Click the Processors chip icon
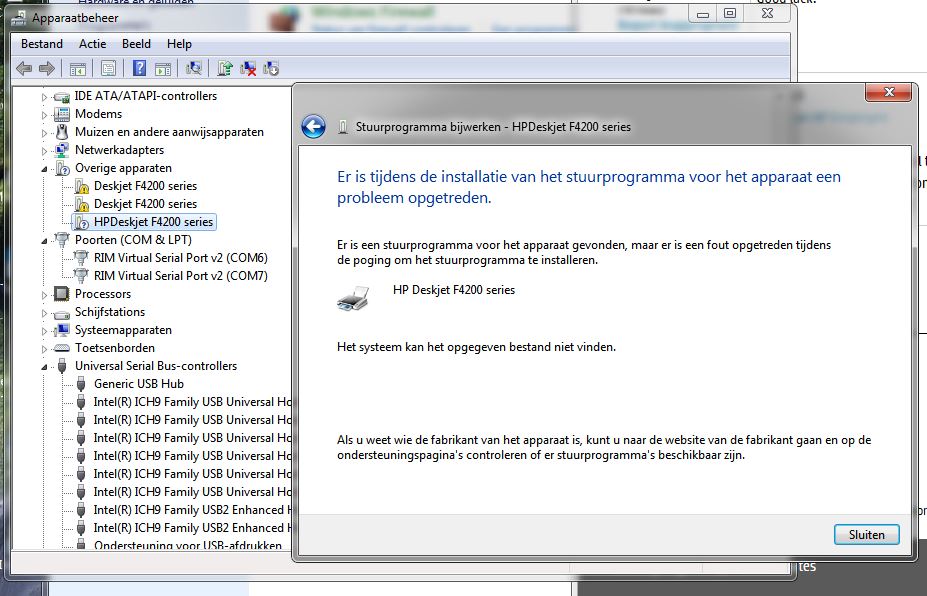Viewport: 927px width, 596px height. tap(61, 294)
